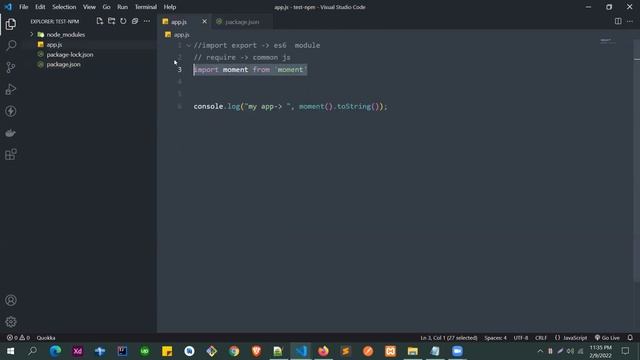Image resolution: width=640 pixels, height=360 pixels.
Task: Open the Help menu
Action: tap(170, 7)
